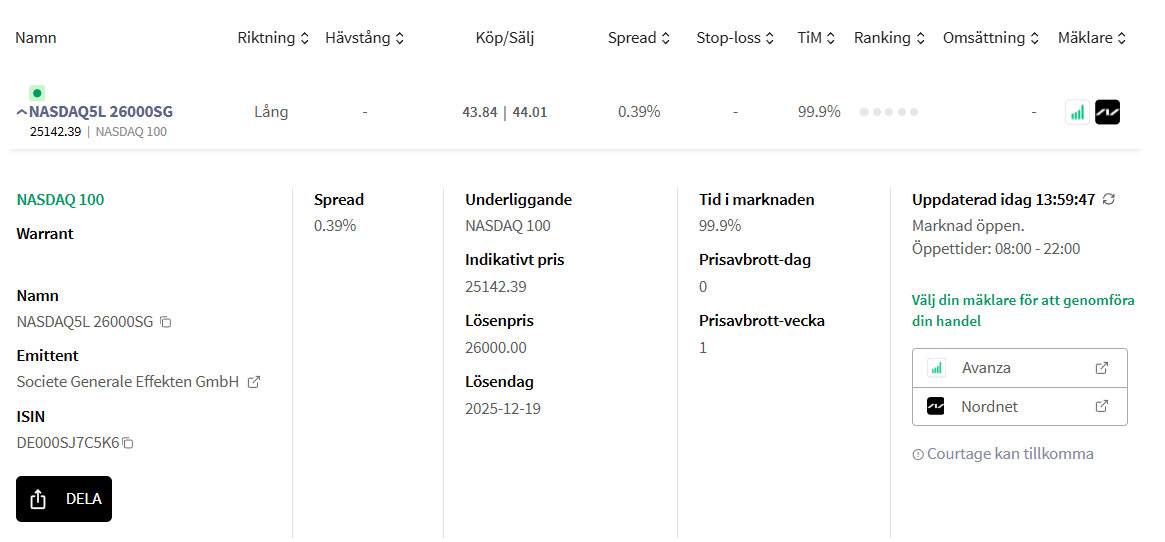This screenshot has width=1165, height=542.
Task: Click the Ranking dots indicator
Action: click(889, 112)
